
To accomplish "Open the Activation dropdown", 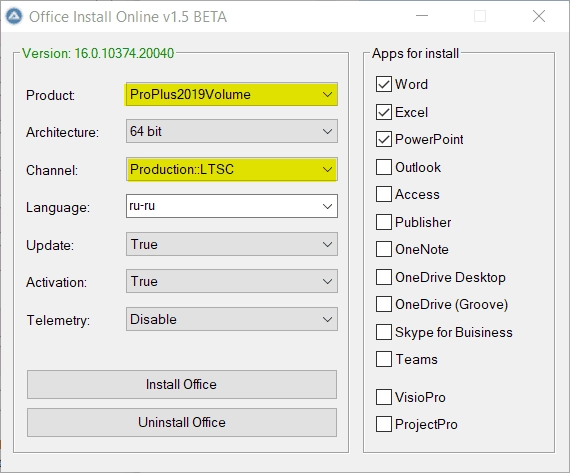I will click(x=232, y=281).
